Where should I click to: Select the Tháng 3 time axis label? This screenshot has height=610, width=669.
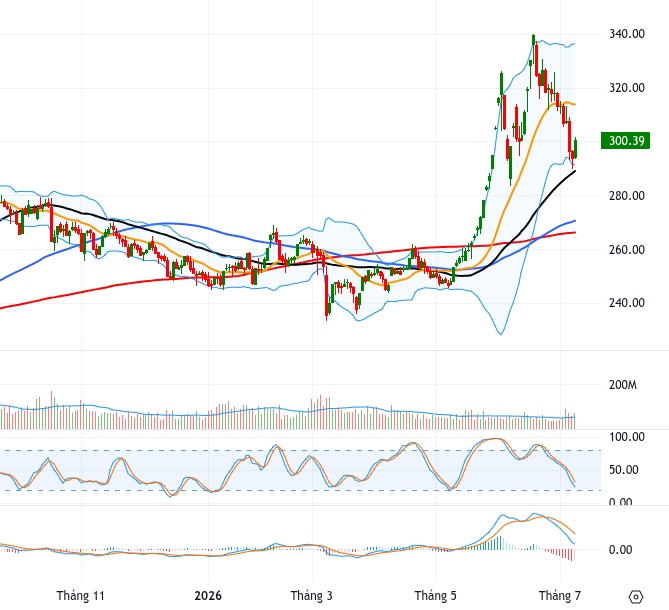click(311, 595)
